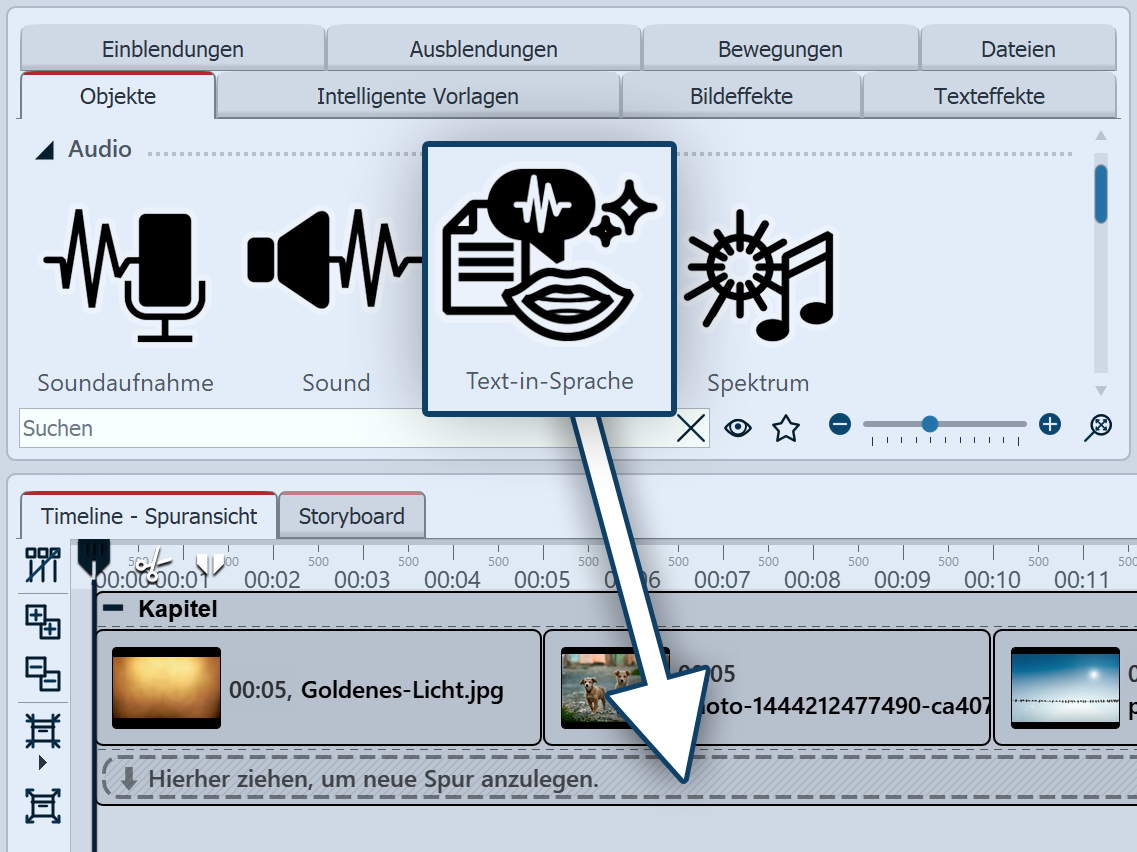Adjust the thumbnail size slider
The image size is (1137, 852).
(930, 424)
